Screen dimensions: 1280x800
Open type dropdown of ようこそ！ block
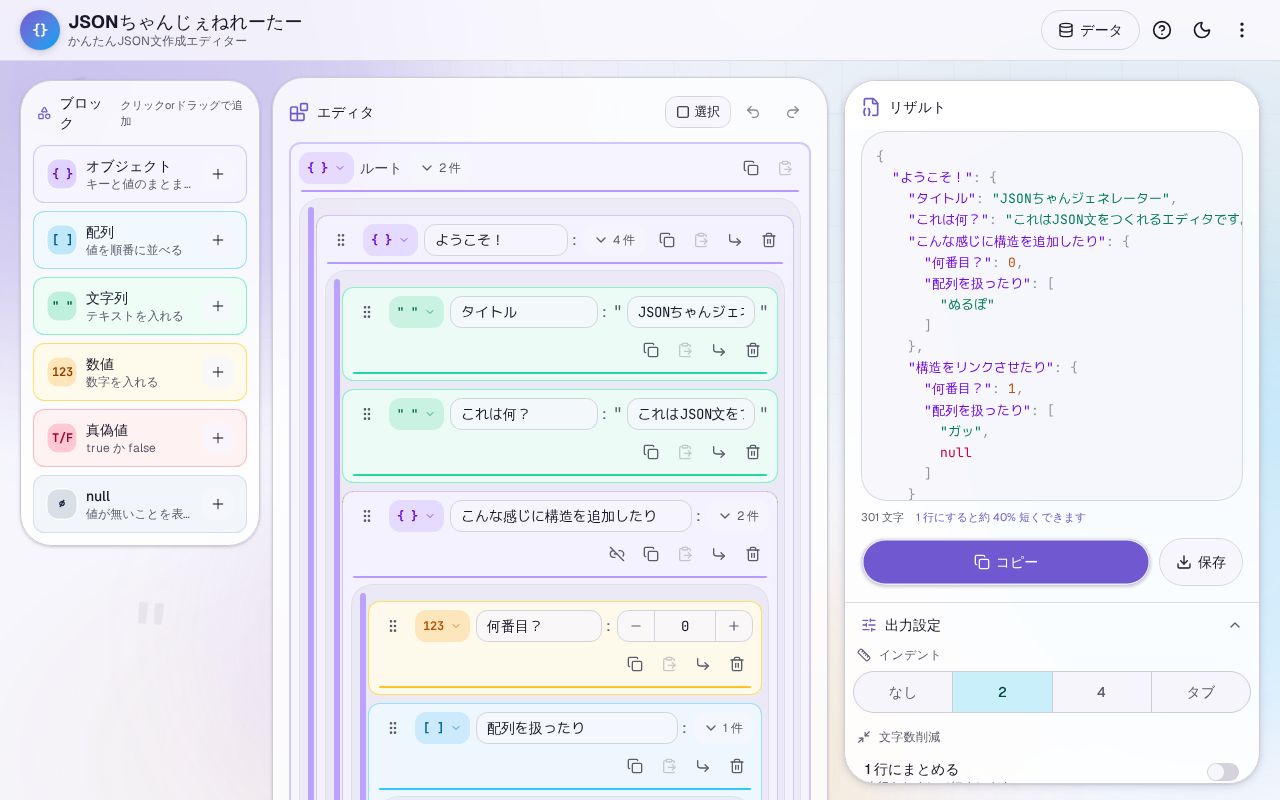pos(390,240)
